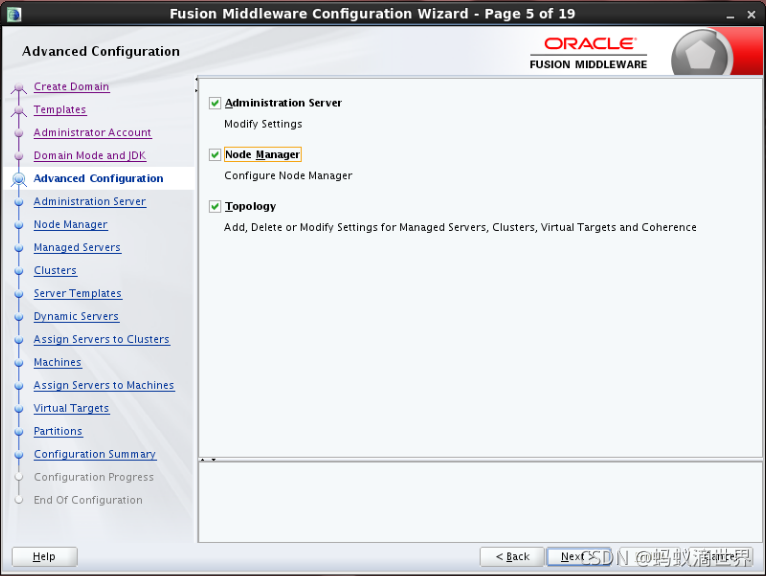Open the Server Templates step
The width and height of the screenshot is (766, 576).
pos(77,293)
